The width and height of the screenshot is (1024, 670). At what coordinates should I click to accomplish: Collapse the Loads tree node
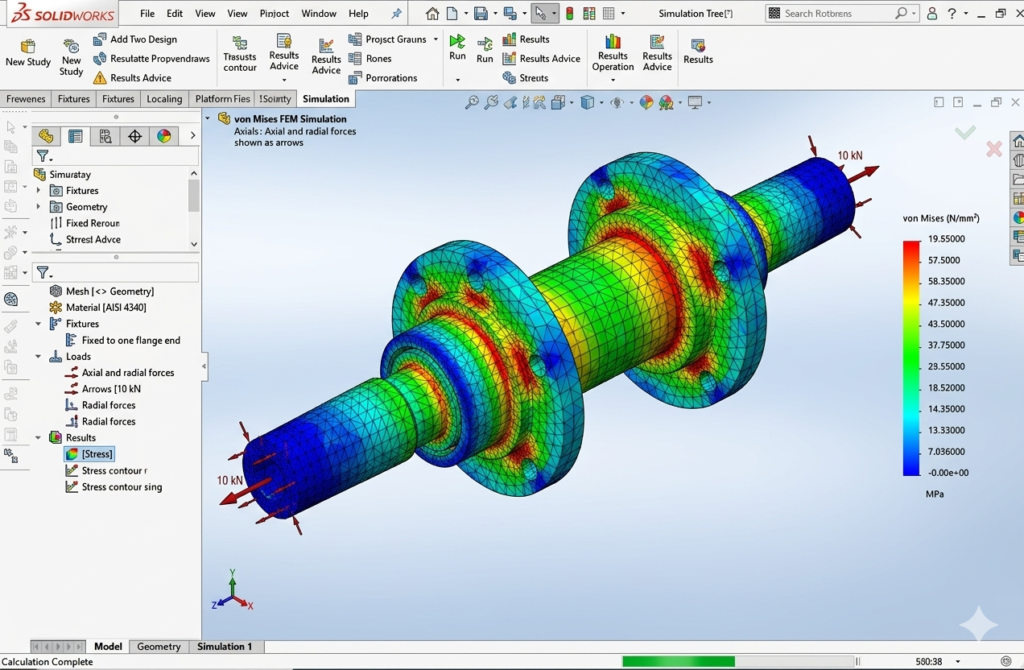[x=39, y=356]
